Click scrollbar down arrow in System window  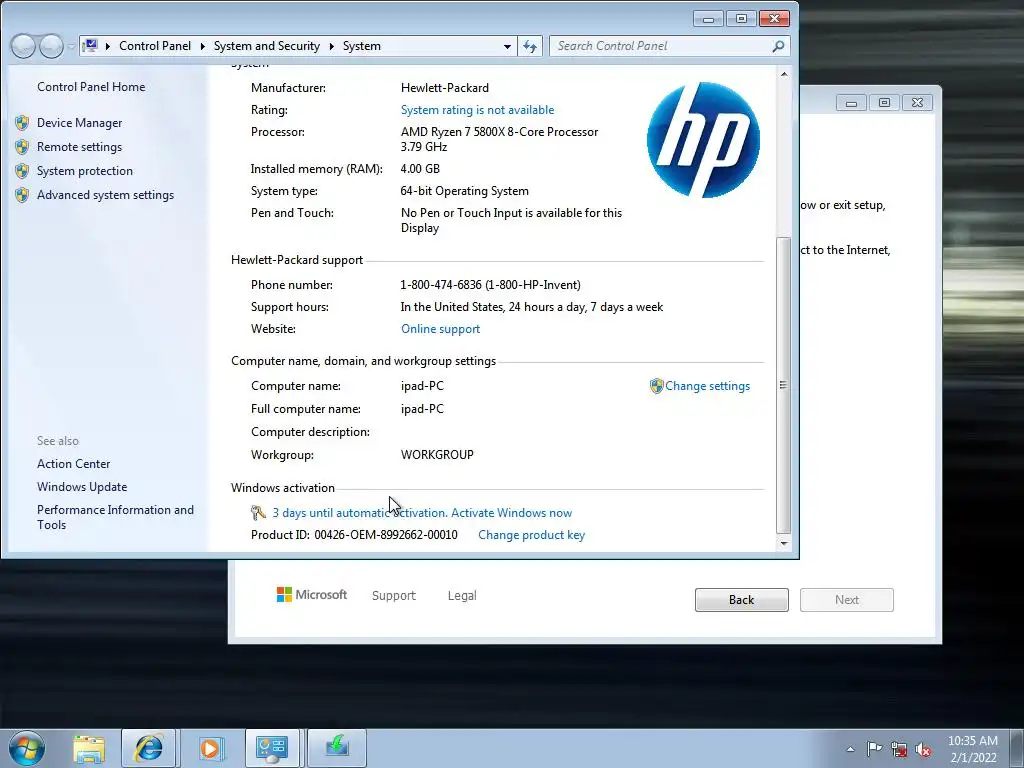pos(784,543)
